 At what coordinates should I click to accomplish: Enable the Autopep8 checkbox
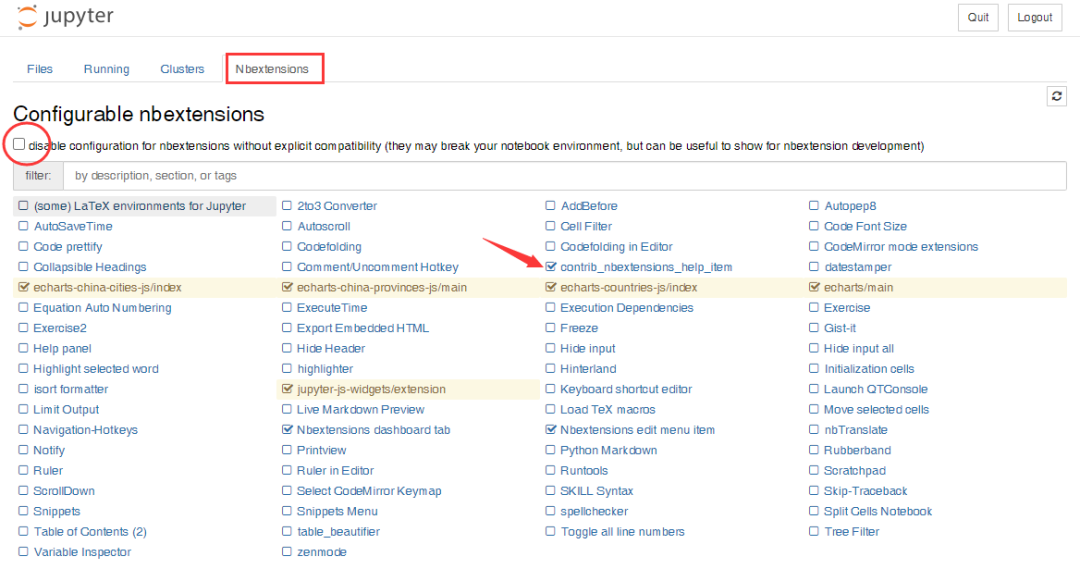pyautogui.click(x=814, y=205)
